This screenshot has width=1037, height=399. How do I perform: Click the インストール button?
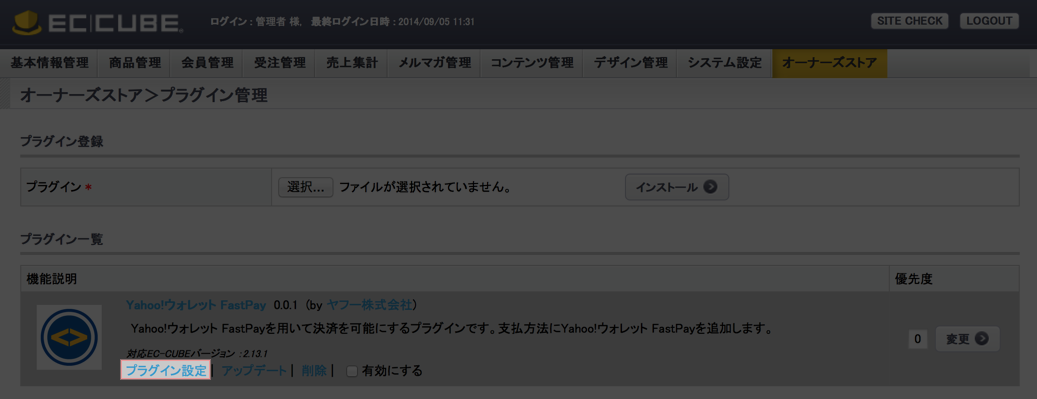pyautogui.click(x=677, y=187)
